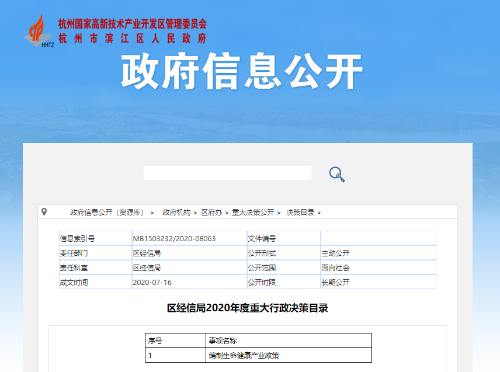Image resolution: width=500 pixels, height=372 pixels.
Task: Click header text 杭州市滨江区人民政府
Action: (133, 38)
